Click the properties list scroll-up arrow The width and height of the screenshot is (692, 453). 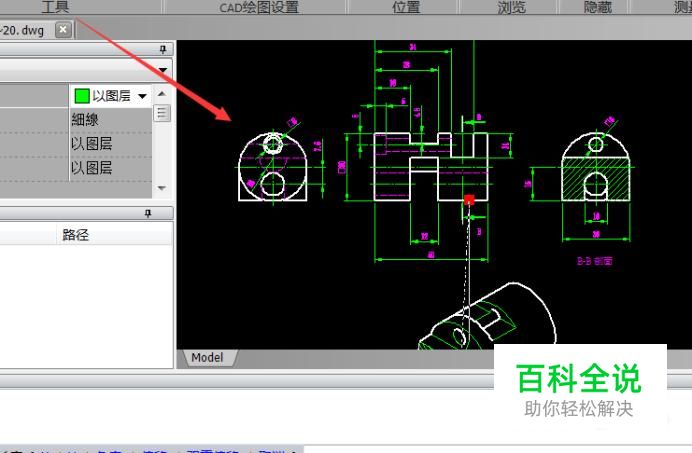tap(162, 94)
